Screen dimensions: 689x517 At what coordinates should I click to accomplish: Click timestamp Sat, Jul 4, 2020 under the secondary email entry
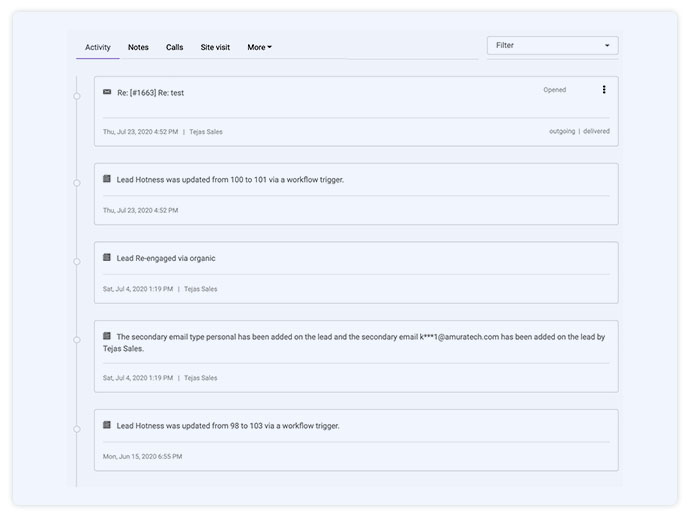click(138, 378)
